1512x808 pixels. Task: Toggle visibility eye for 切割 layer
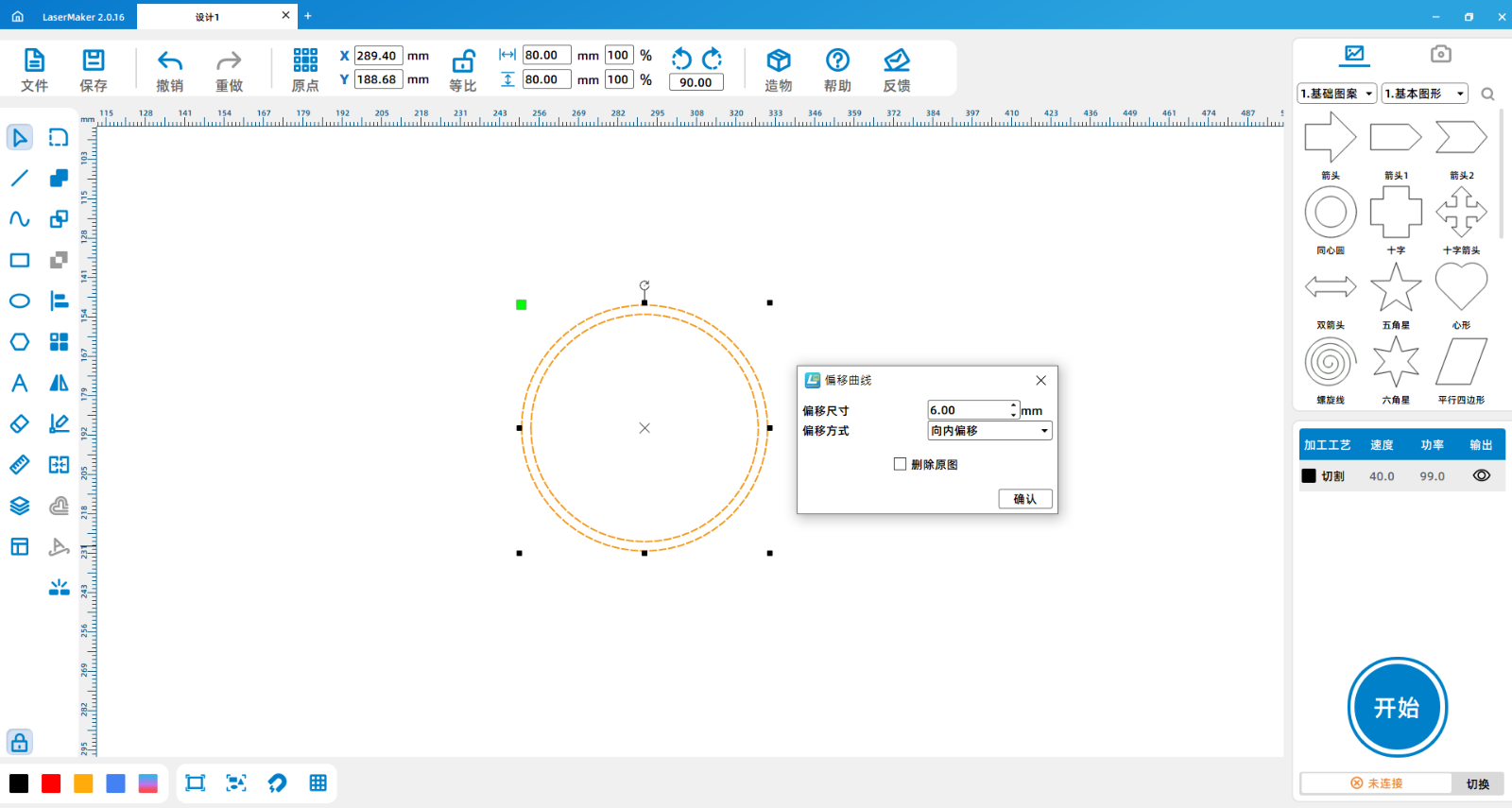pos(1481,476)
